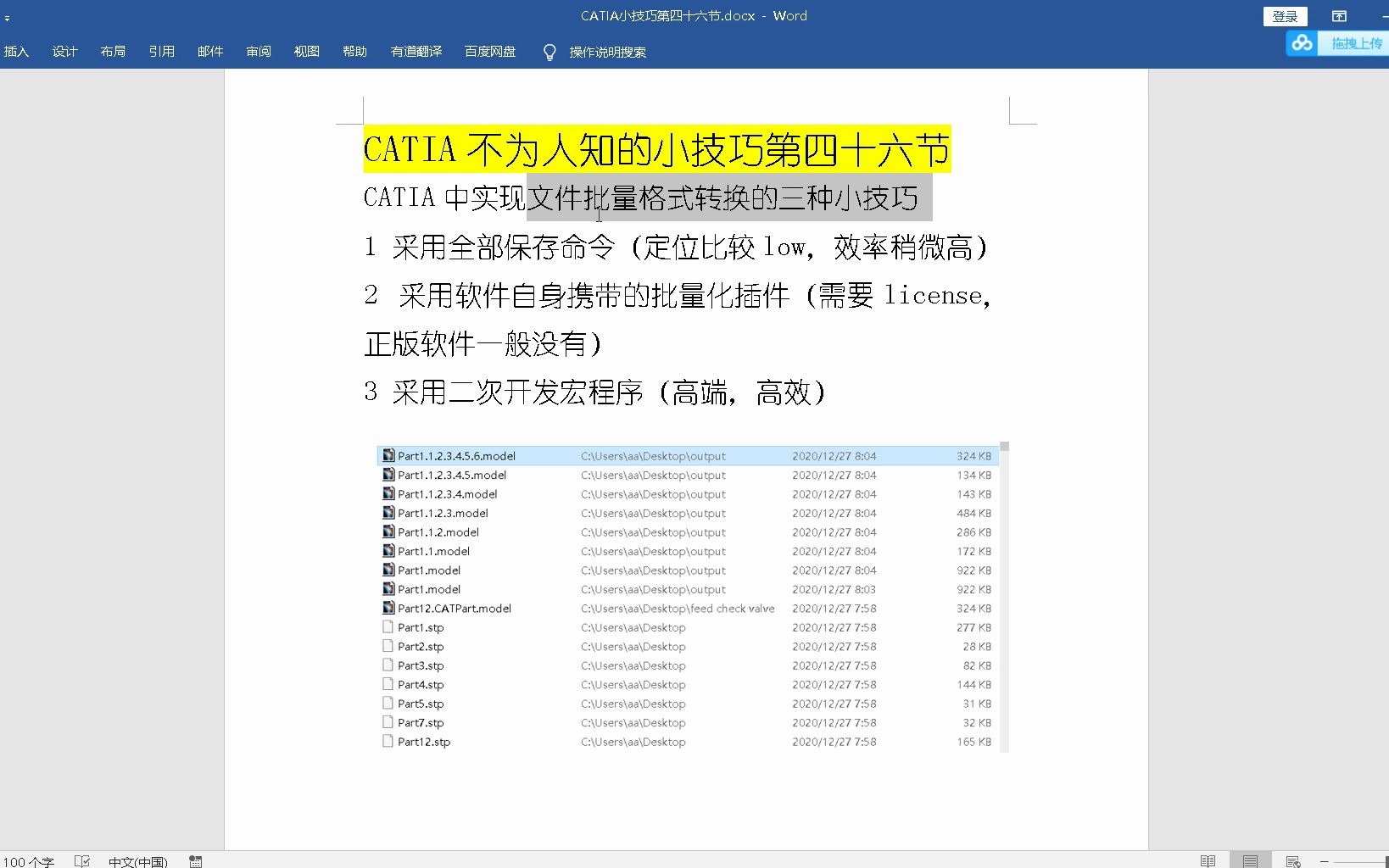This screenshot has width=1389, height=868.
Task: Click the Tell Me lightbulb icon
Action: click(x=549, y=53)
